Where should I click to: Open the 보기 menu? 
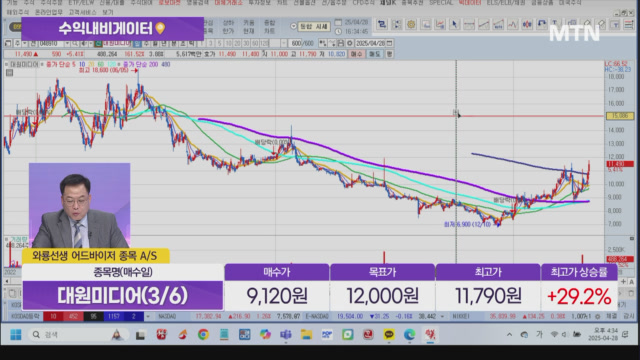click(108, 12)
